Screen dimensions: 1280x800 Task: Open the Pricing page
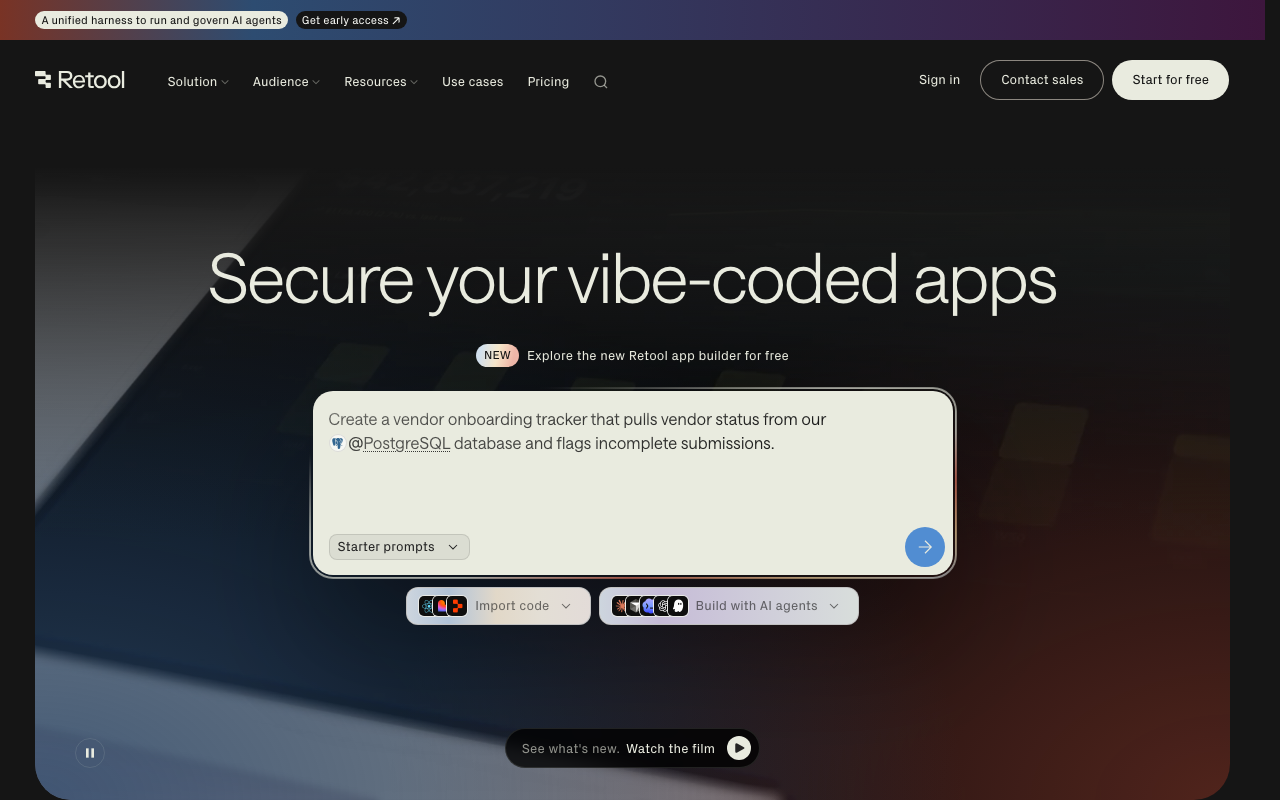coord(548,82)
